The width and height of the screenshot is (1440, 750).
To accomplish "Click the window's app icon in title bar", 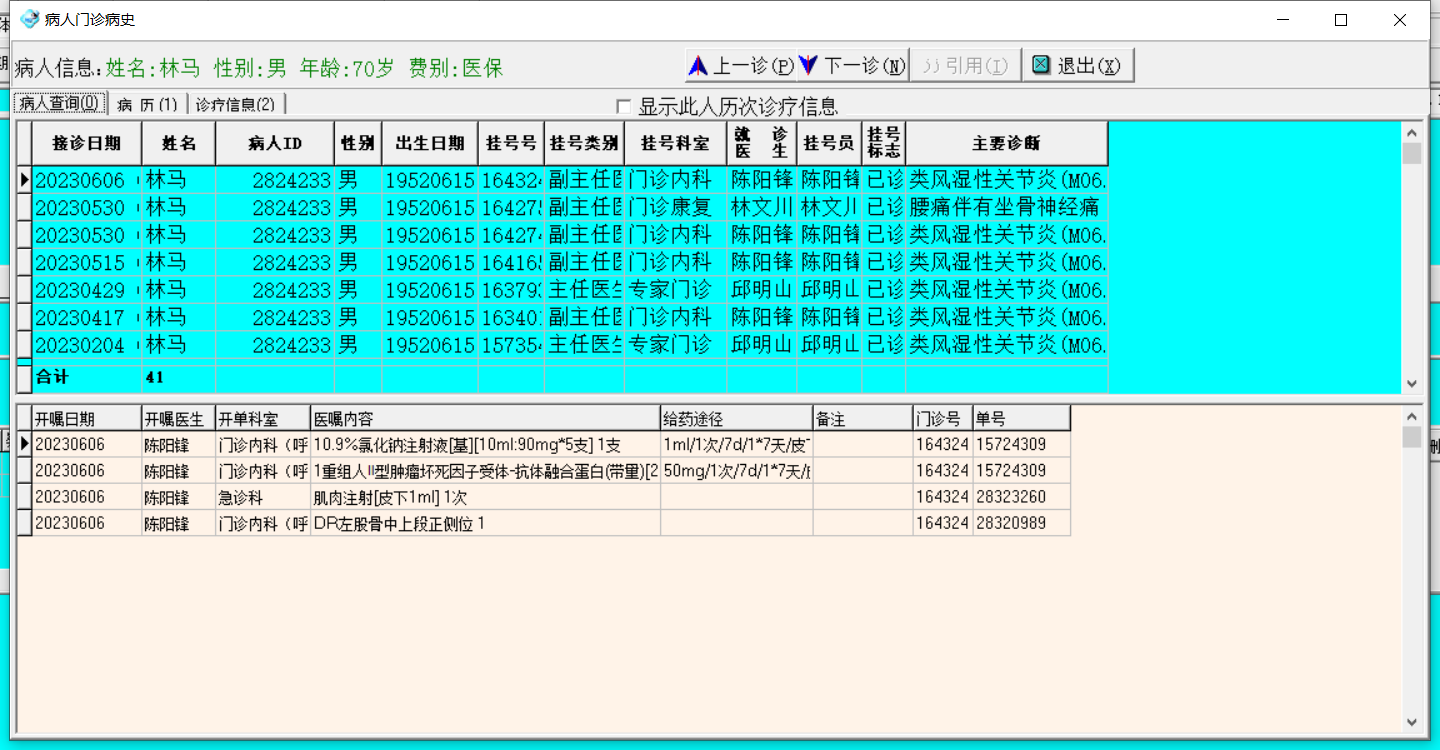I will tap(30, 19).
